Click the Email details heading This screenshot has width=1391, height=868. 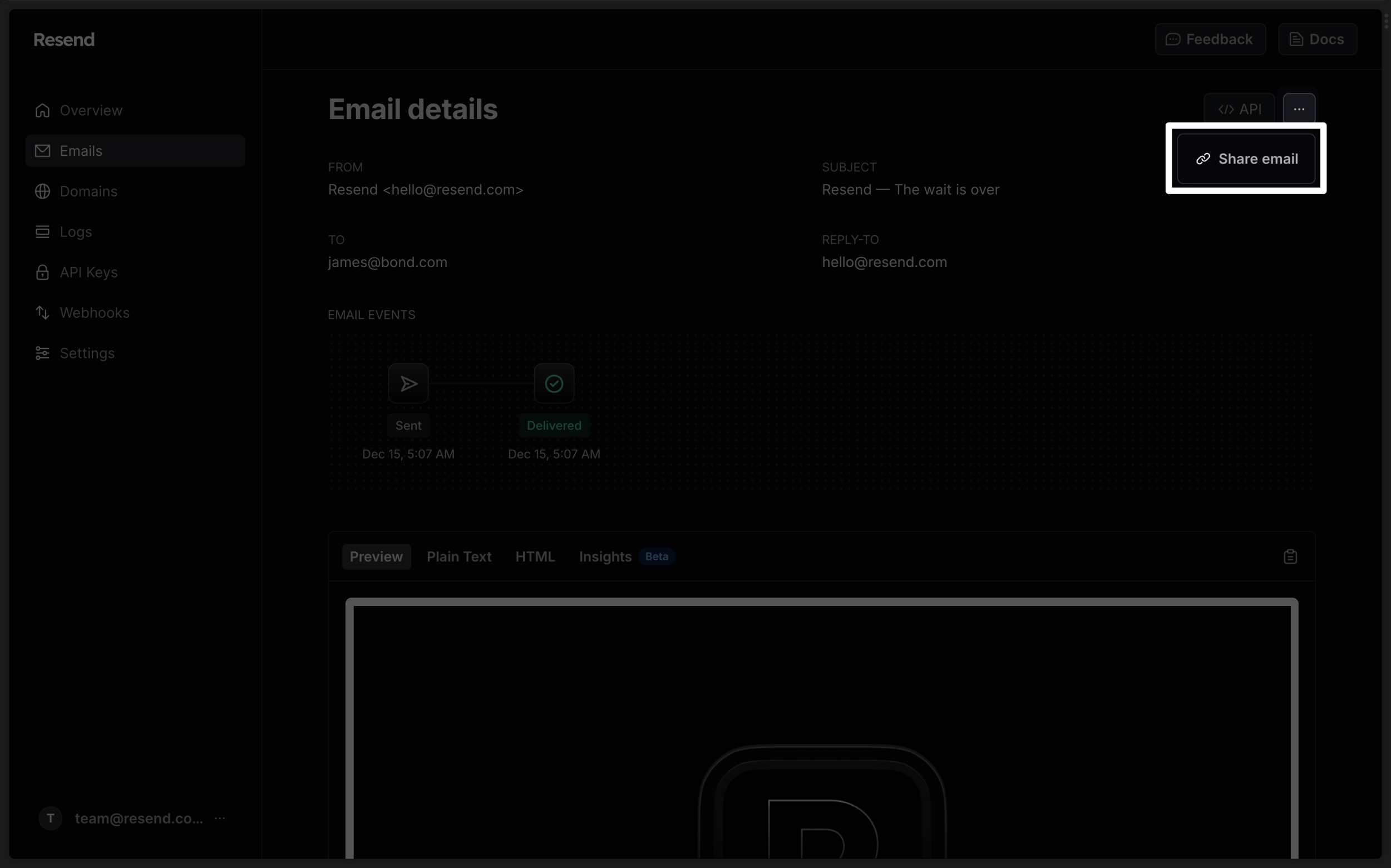coord(413,109)
